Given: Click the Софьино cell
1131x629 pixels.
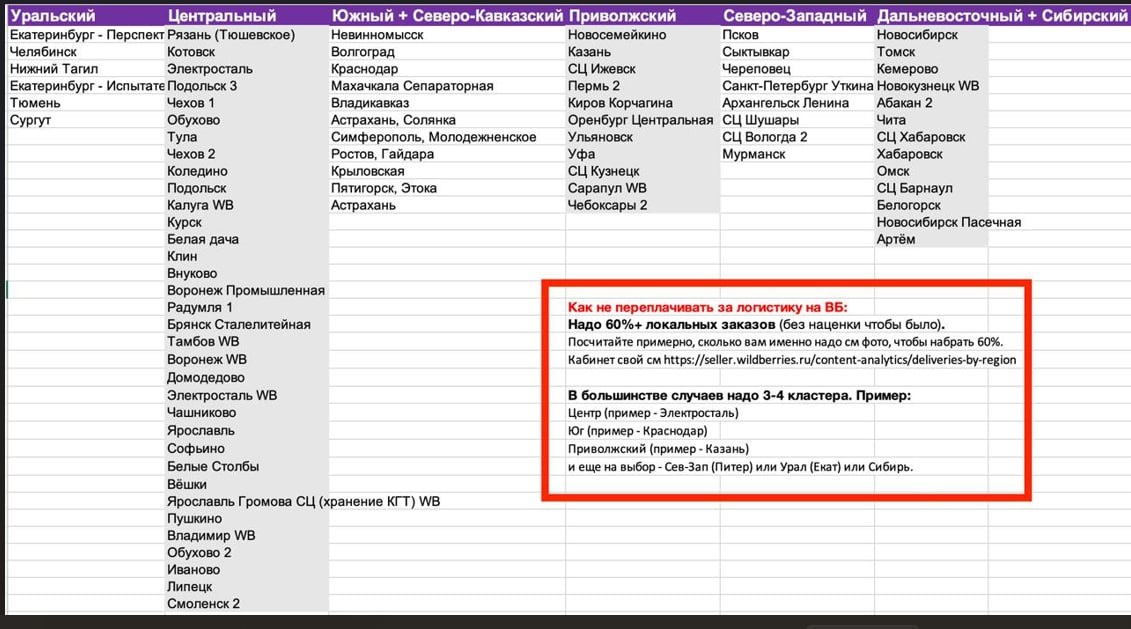Looking at the screenshot, I should pos(247,449).
